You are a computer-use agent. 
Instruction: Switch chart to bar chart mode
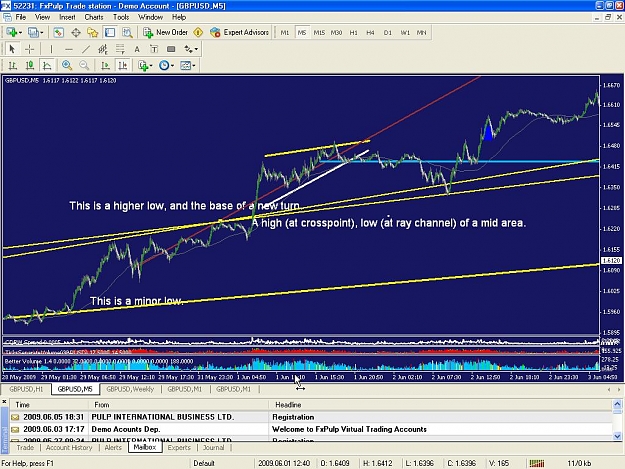pyautogui.click(x=13, y=65)
